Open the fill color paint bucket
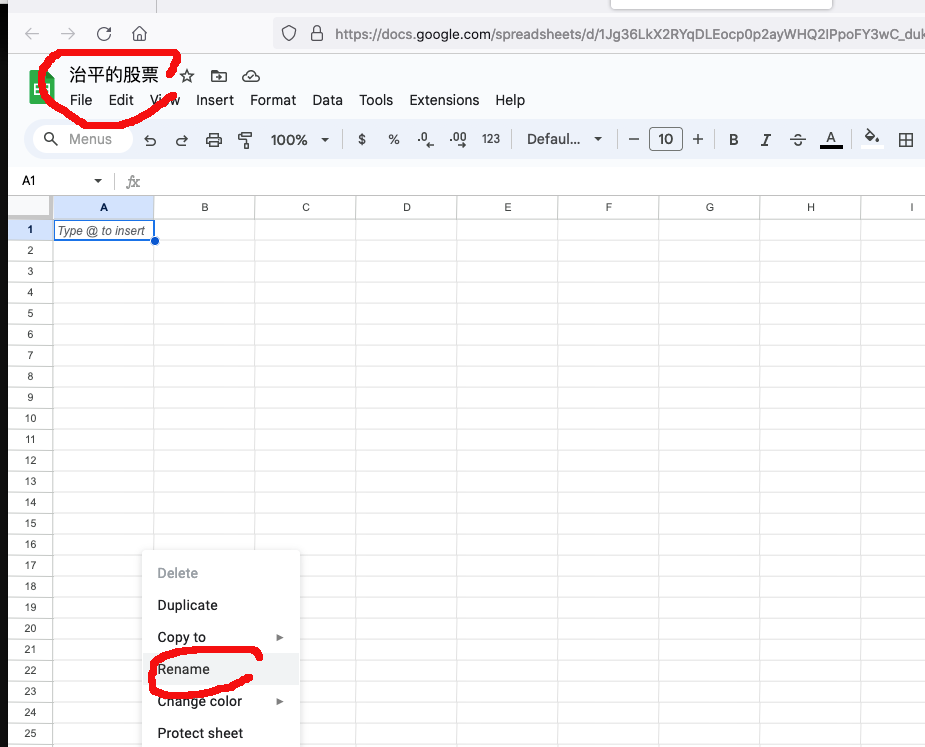The image size is (925, 747). (872, 139)
